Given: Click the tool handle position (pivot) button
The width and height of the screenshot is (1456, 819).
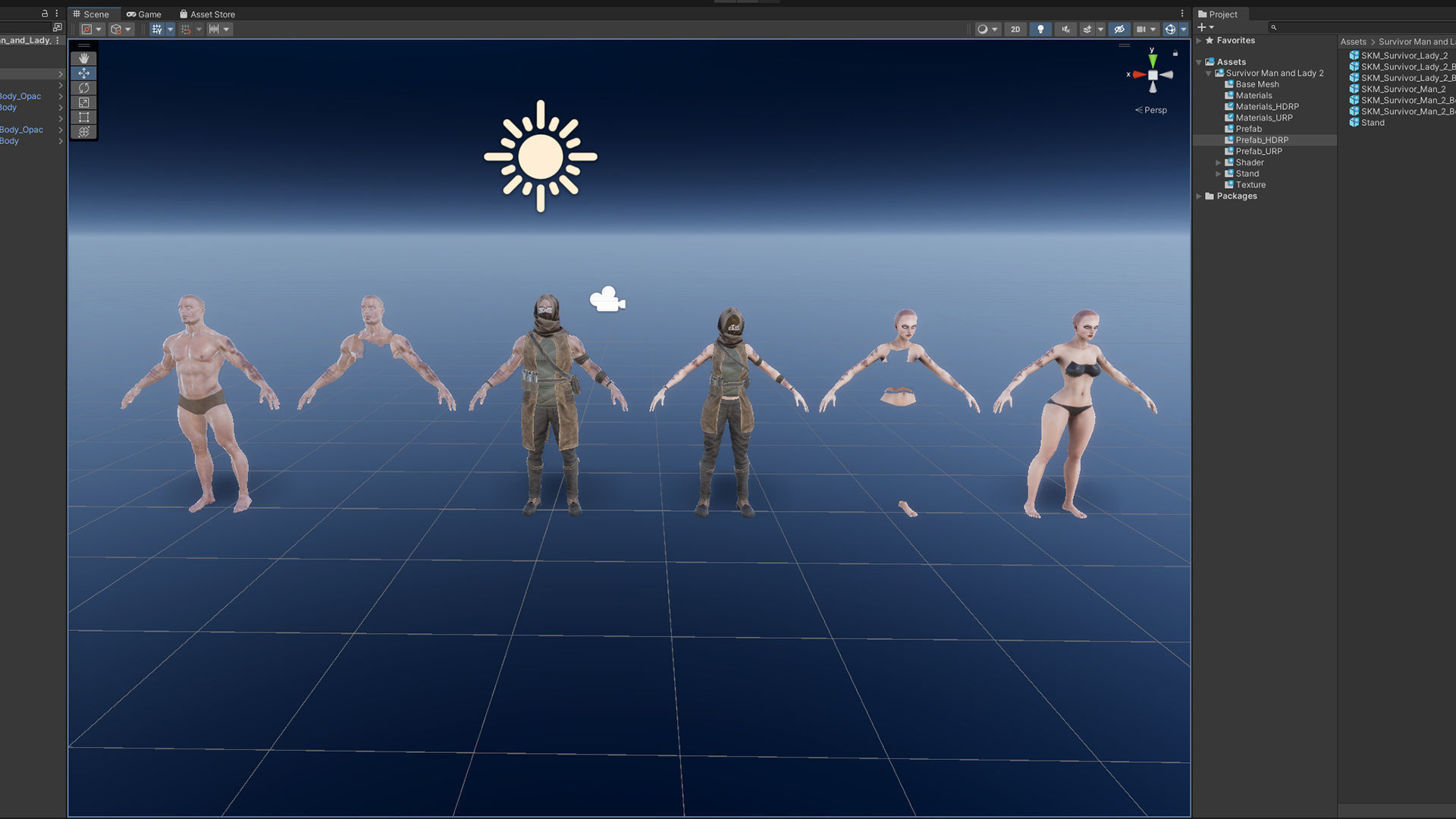Looking at the screenshot, I should (x=86, y=30).
